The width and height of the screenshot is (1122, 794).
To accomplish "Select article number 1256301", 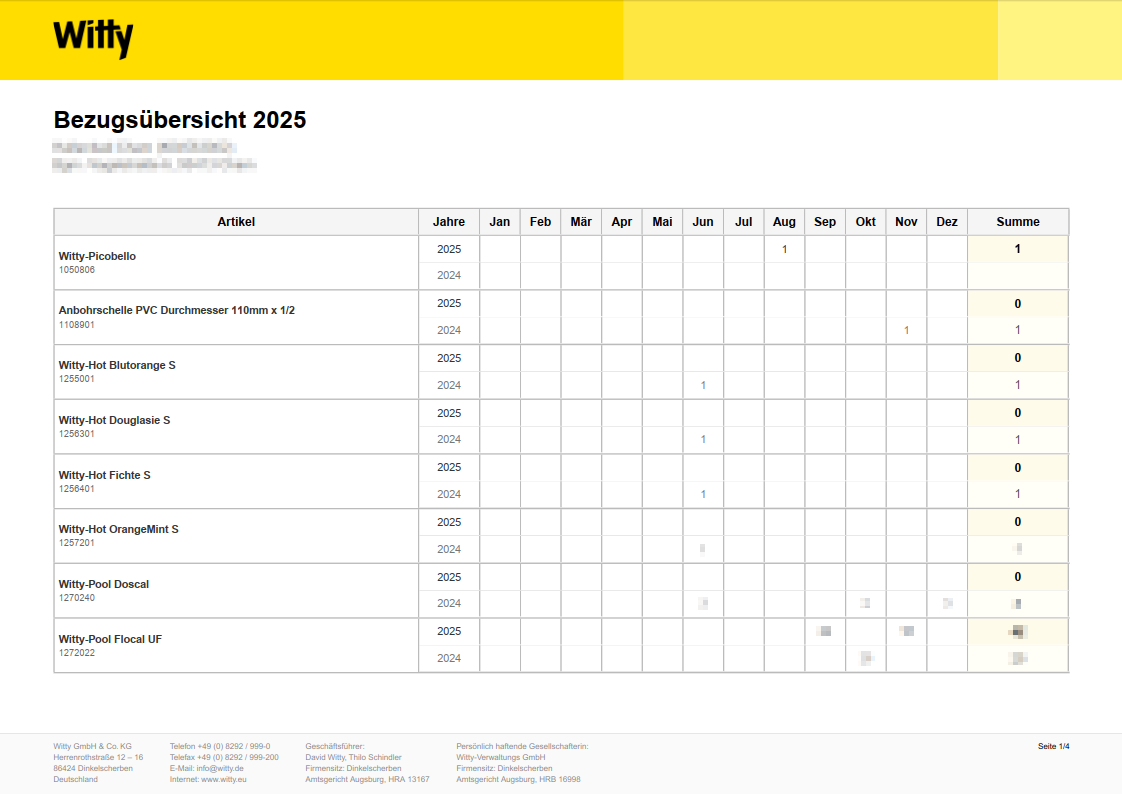I will pyautogui.click(x=77, y=434).
